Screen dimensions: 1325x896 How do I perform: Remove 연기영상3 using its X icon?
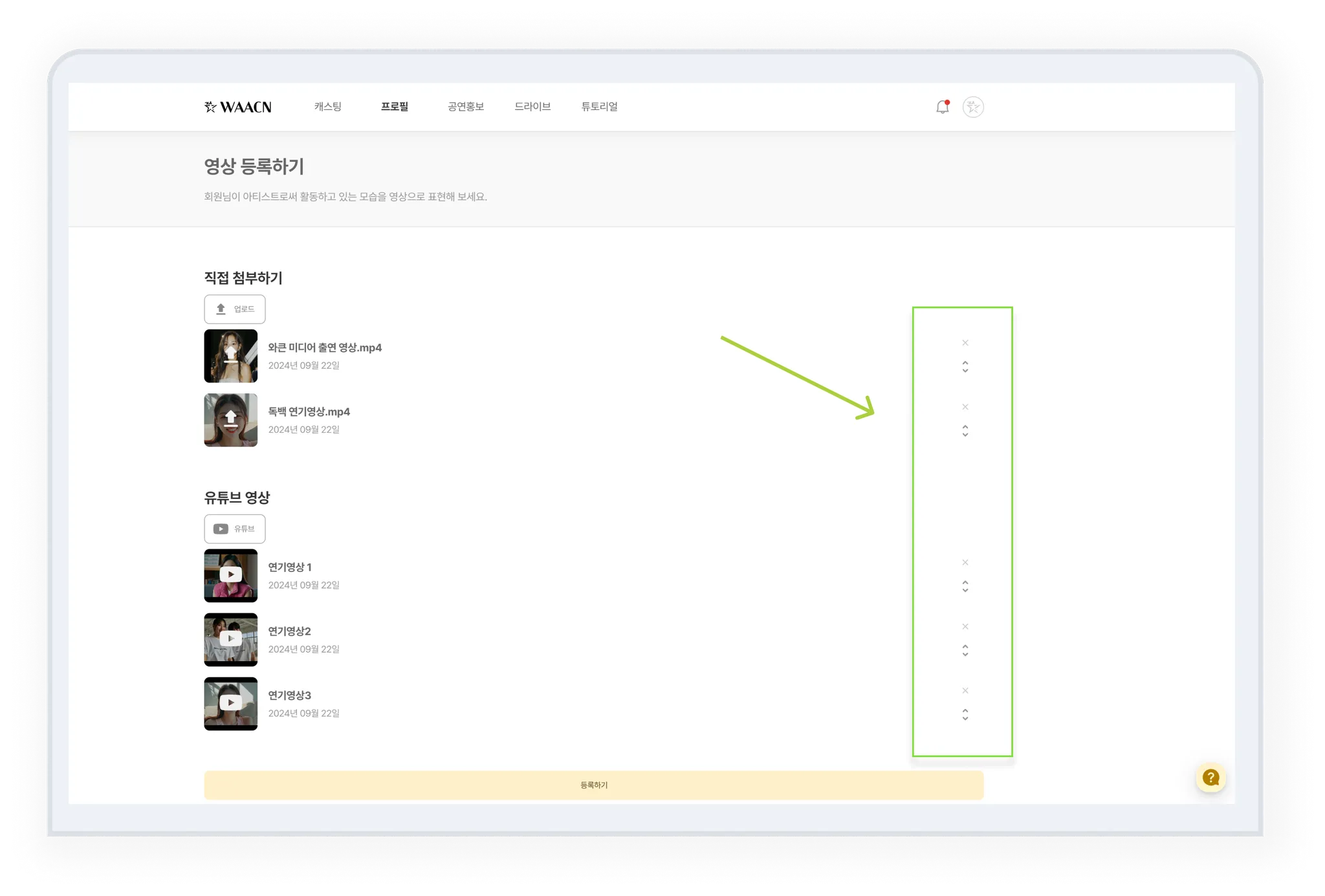[x=965, y=690]
